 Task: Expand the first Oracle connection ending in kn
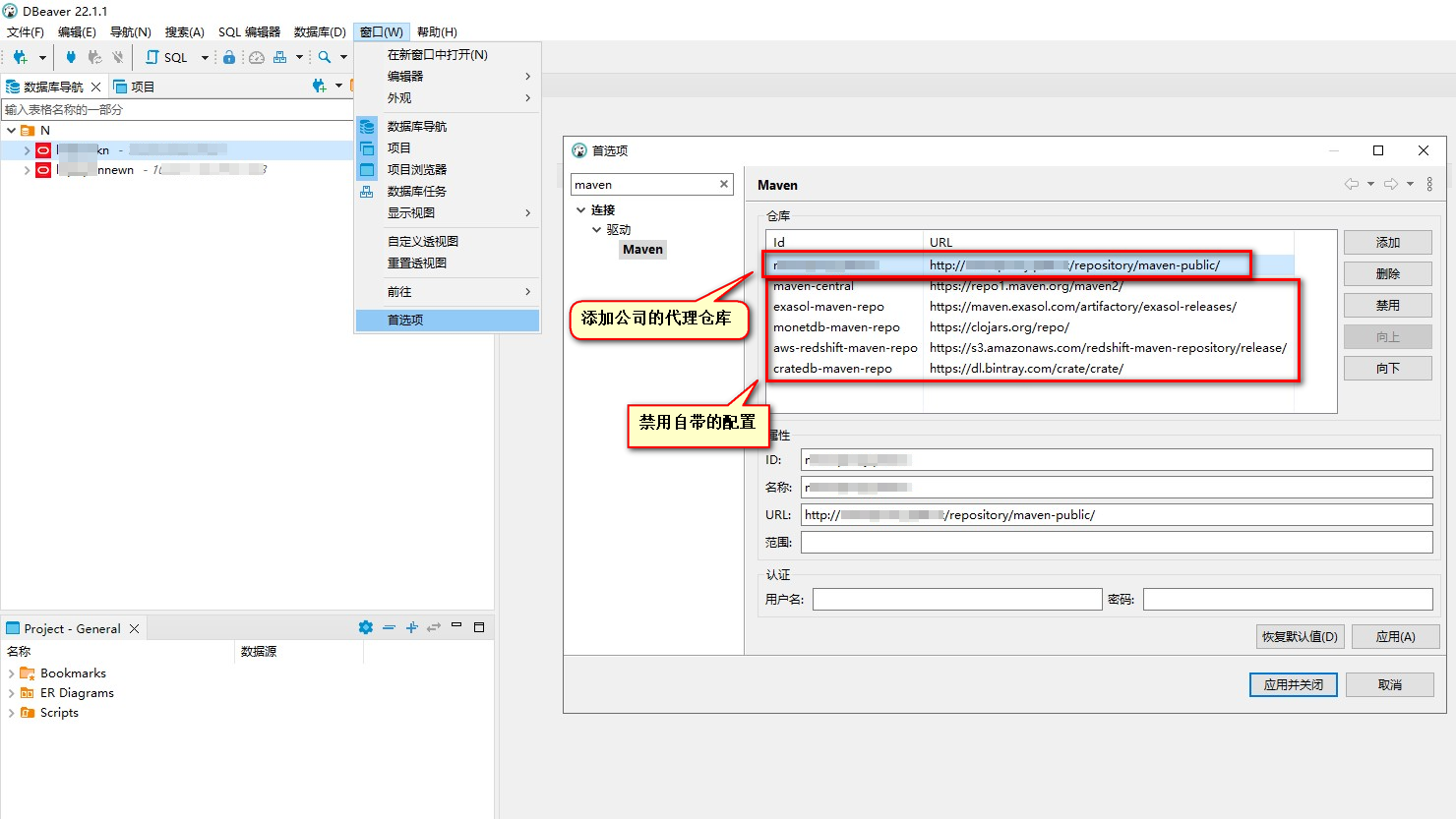click(27, 150)
